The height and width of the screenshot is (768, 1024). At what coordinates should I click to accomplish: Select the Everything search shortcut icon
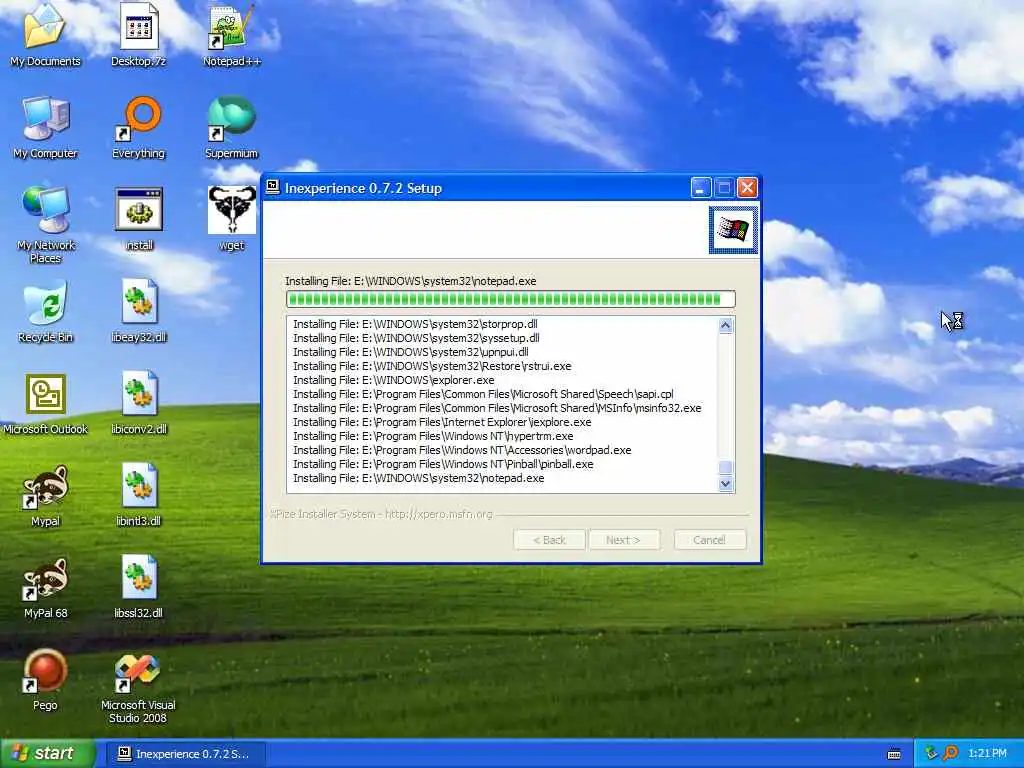tap(138, 127)
